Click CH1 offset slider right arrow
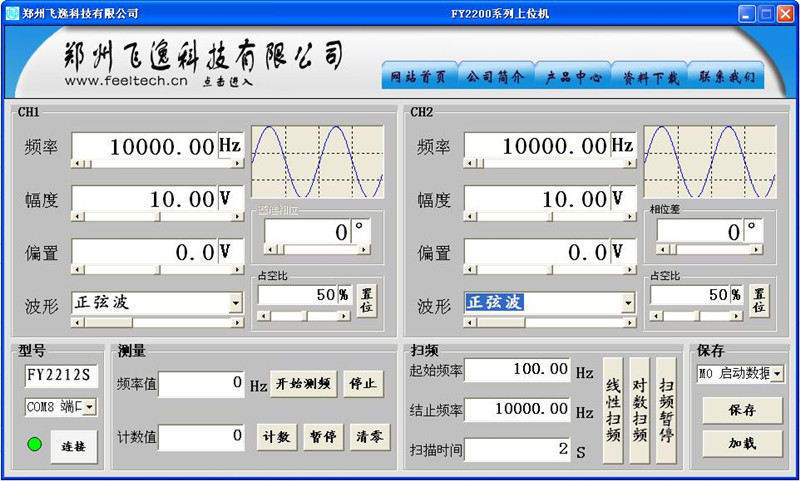Viewport: 800px width, 481px height. pos(237,269)
